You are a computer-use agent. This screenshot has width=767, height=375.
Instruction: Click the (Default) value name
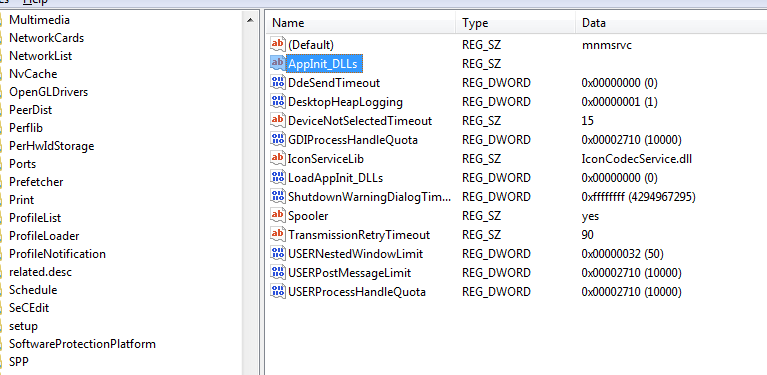[311, 45]
